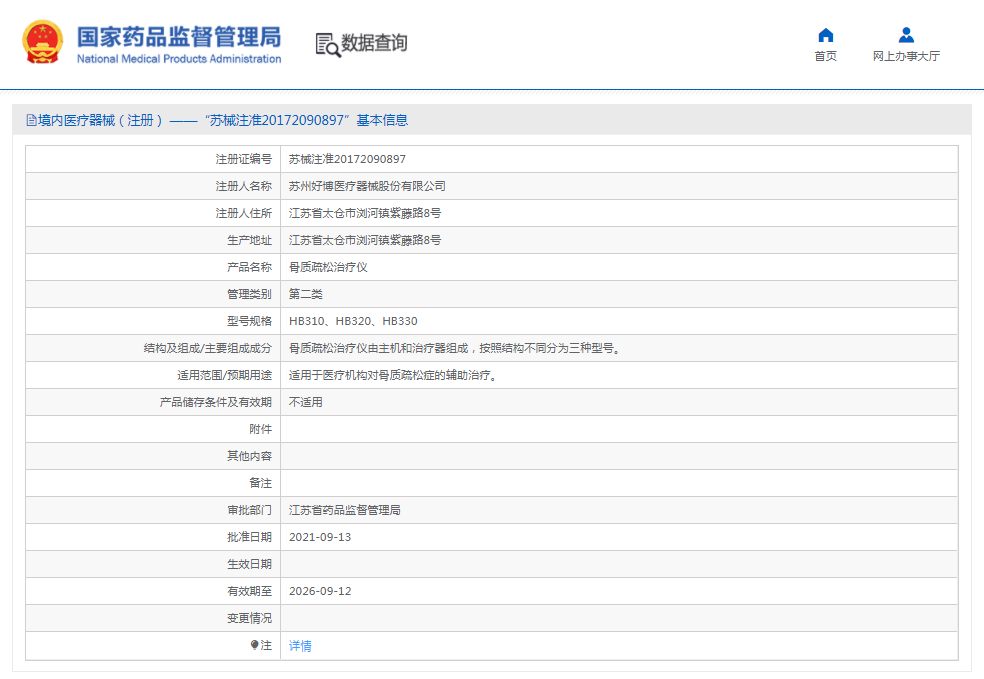Click the 国家药品监督管理局 title
Image resolution: width=984 pixels, height=679 pixels.
[x=179, y=37]
